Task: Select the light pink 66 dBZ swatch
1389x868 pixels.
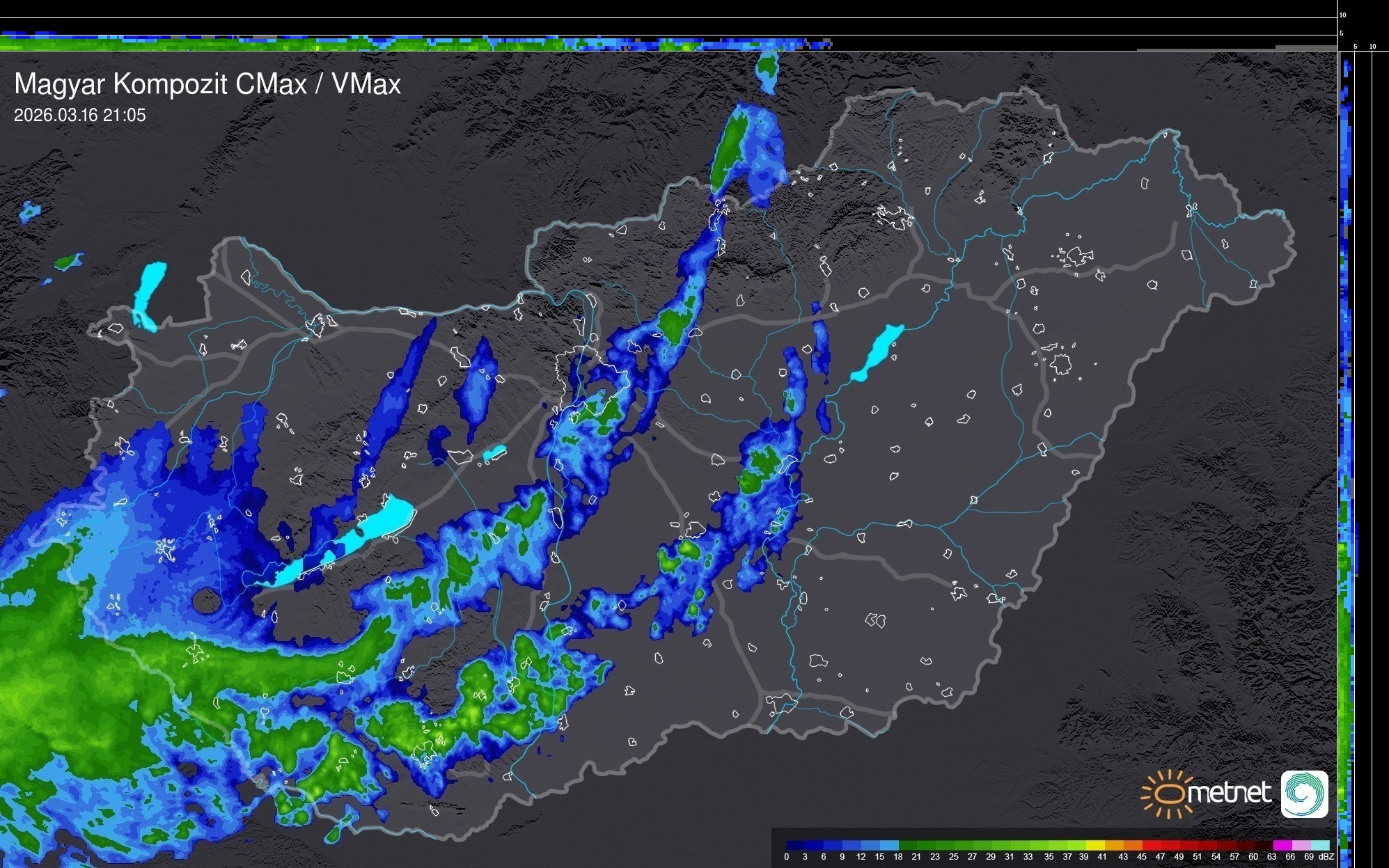Action: click(x=1301, y=845)
